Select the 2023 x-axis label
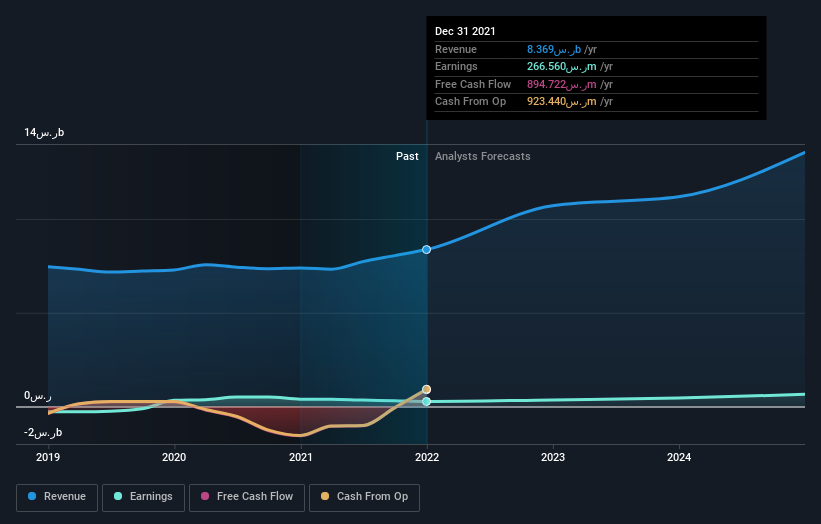 click(x=553, y=457)
